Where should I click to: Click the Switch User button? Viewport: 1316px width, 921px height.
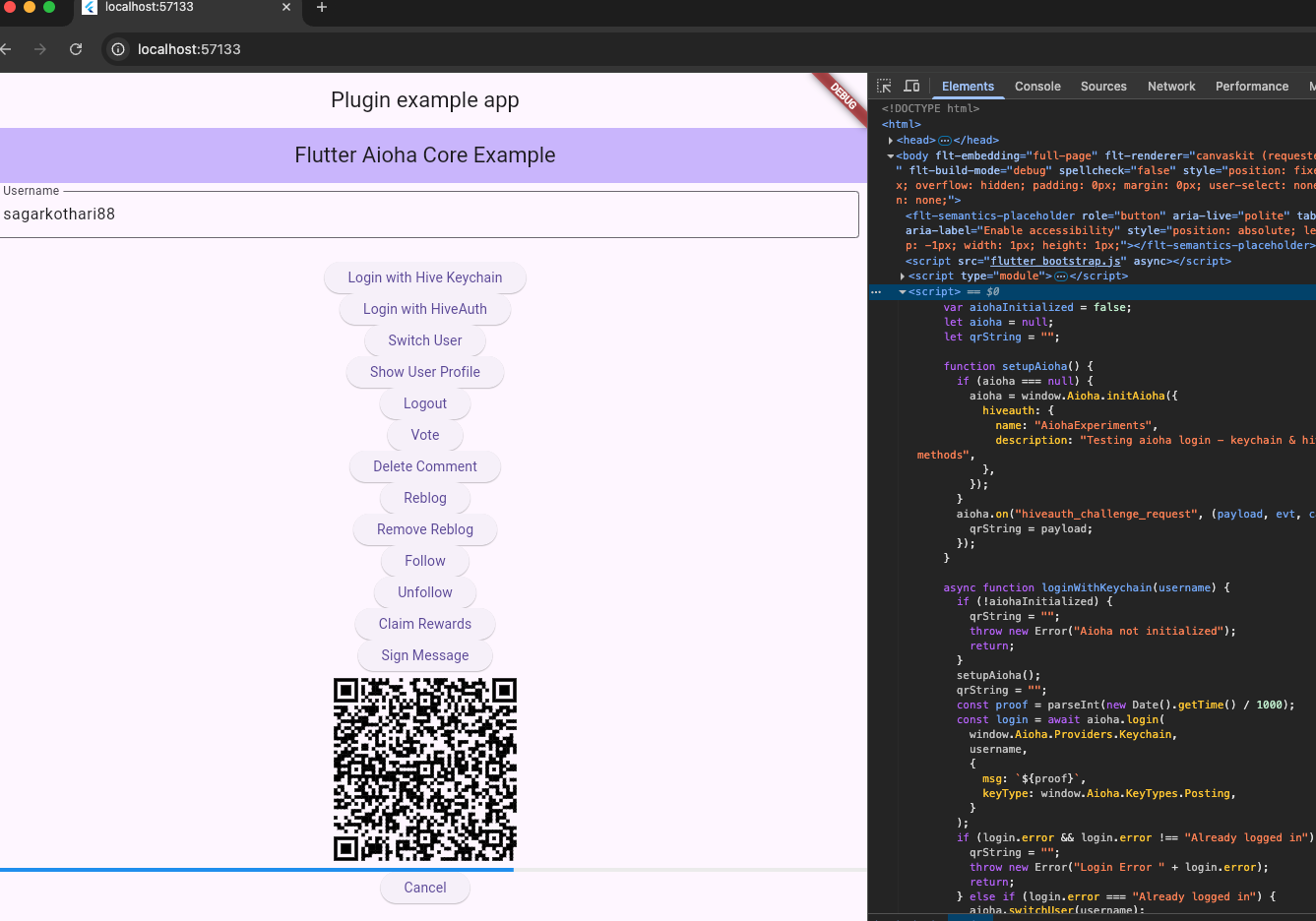(425, 340)
